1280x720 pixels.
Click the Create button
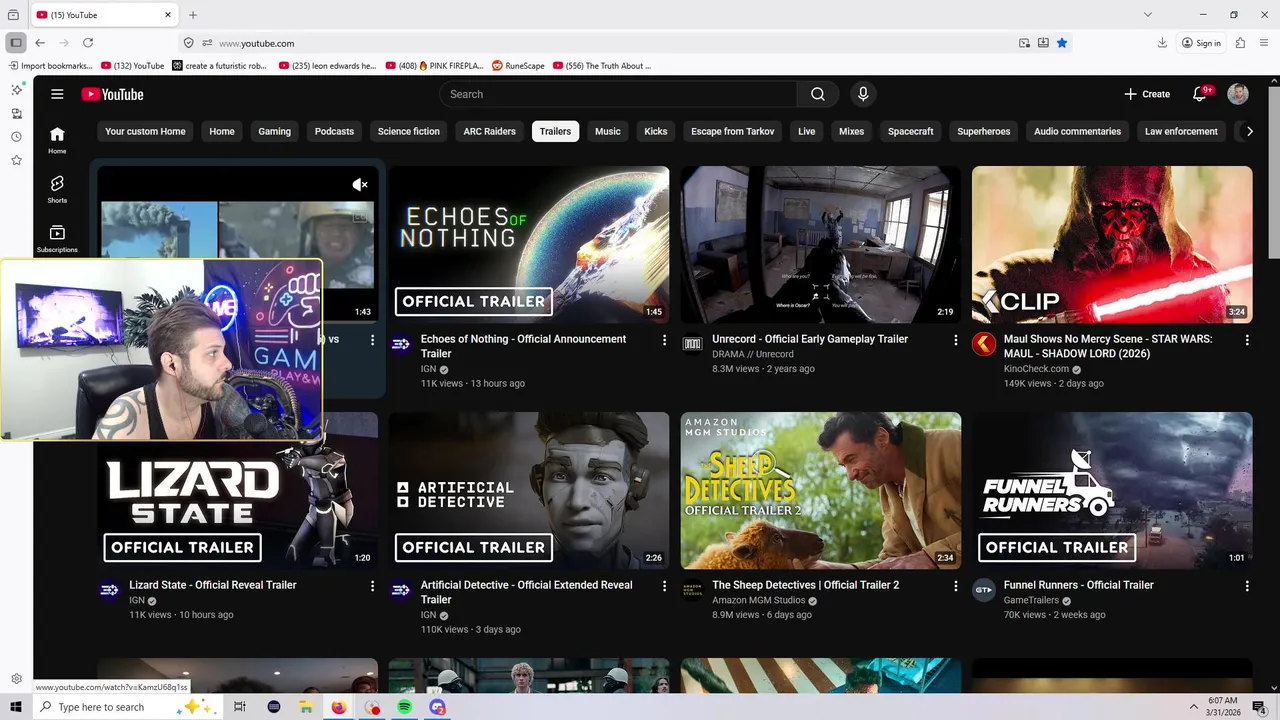1147,94
